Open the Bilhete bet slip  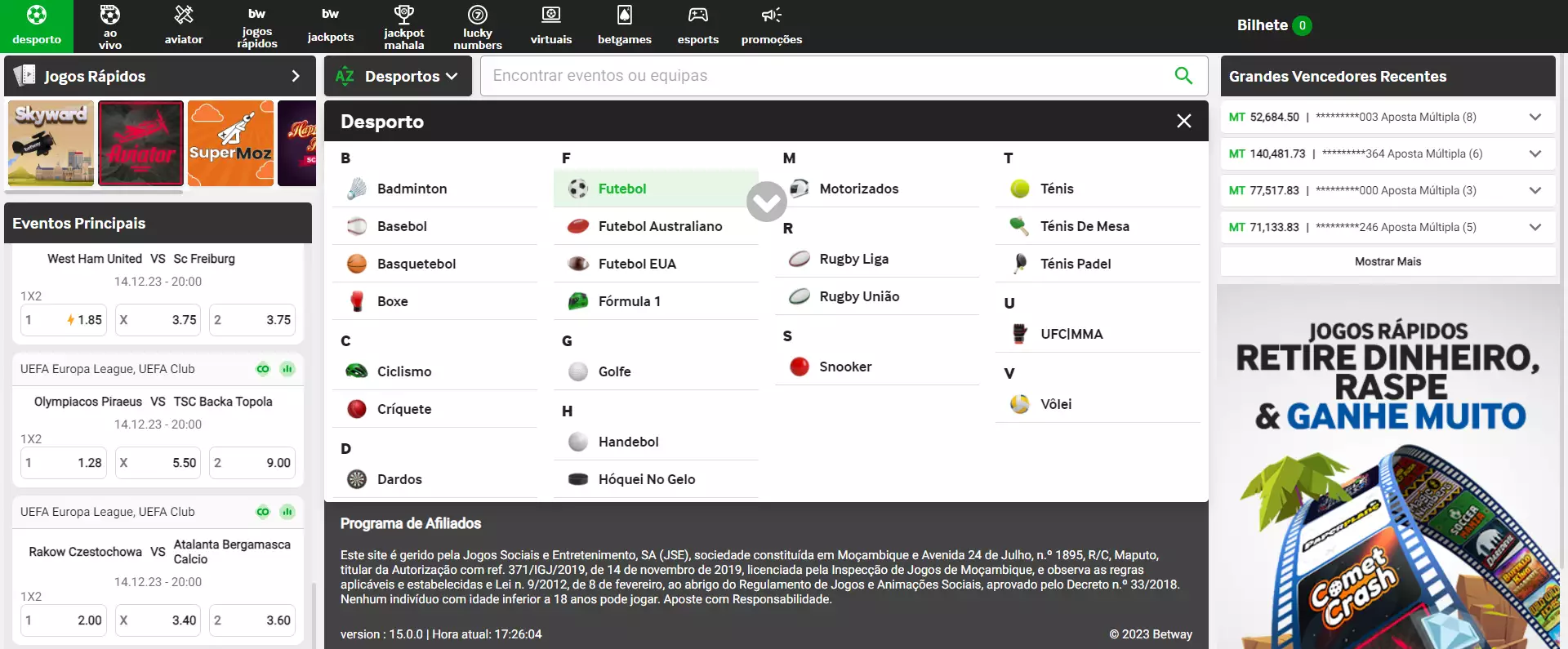[x=1272, y=25]
